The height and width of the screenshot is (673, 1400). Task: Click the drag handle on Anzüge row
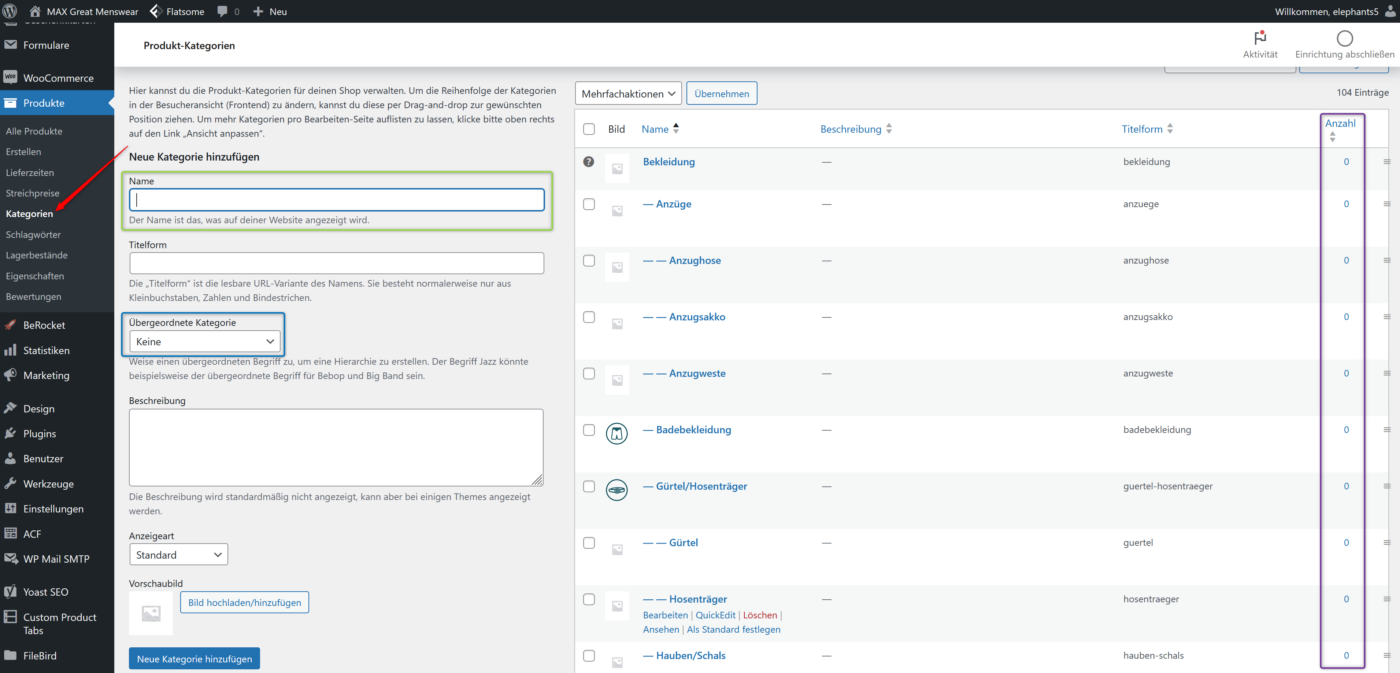[x=1387, y=204]
